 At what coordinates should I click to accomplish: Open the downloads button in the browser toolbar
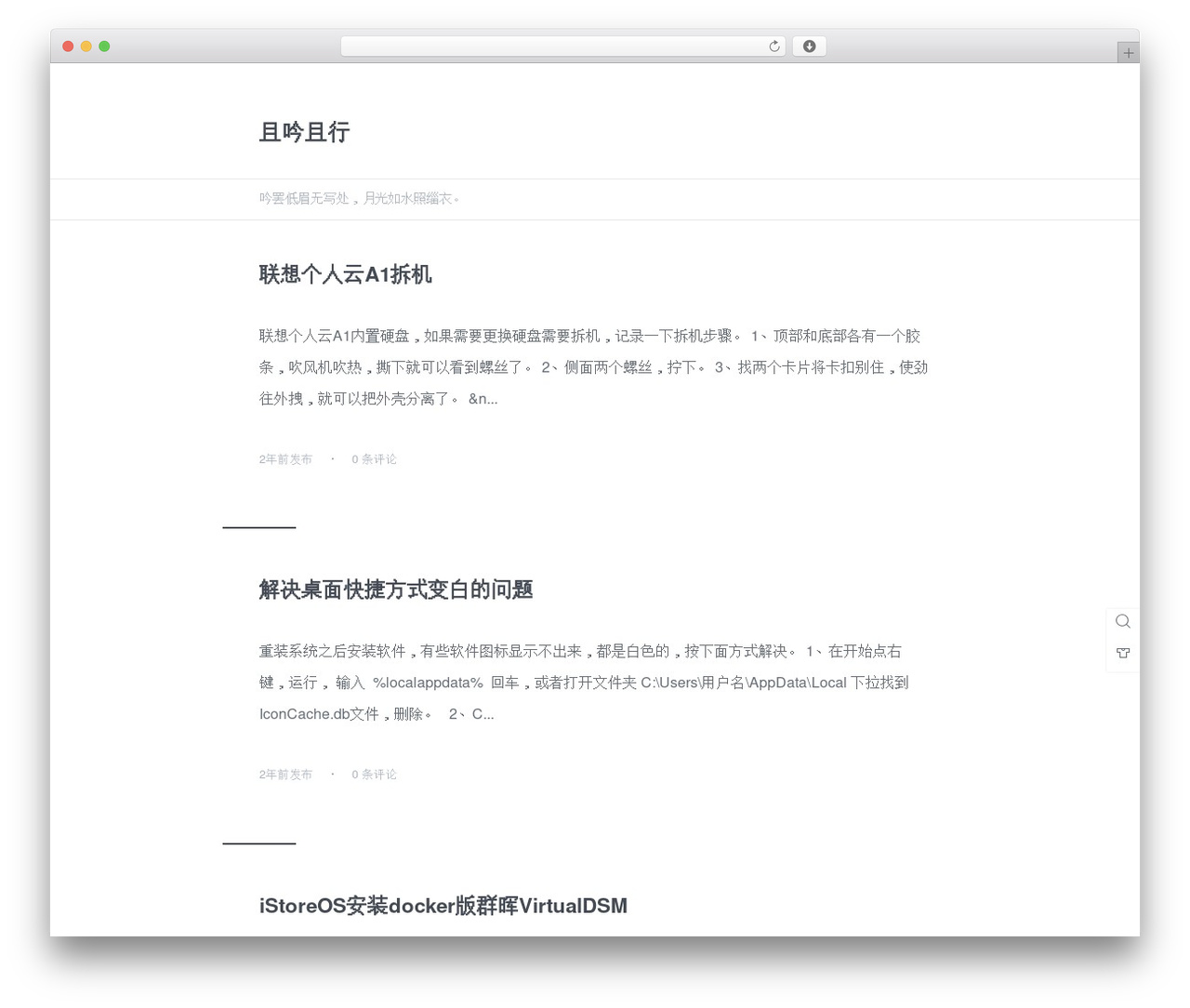pos(809,46)
